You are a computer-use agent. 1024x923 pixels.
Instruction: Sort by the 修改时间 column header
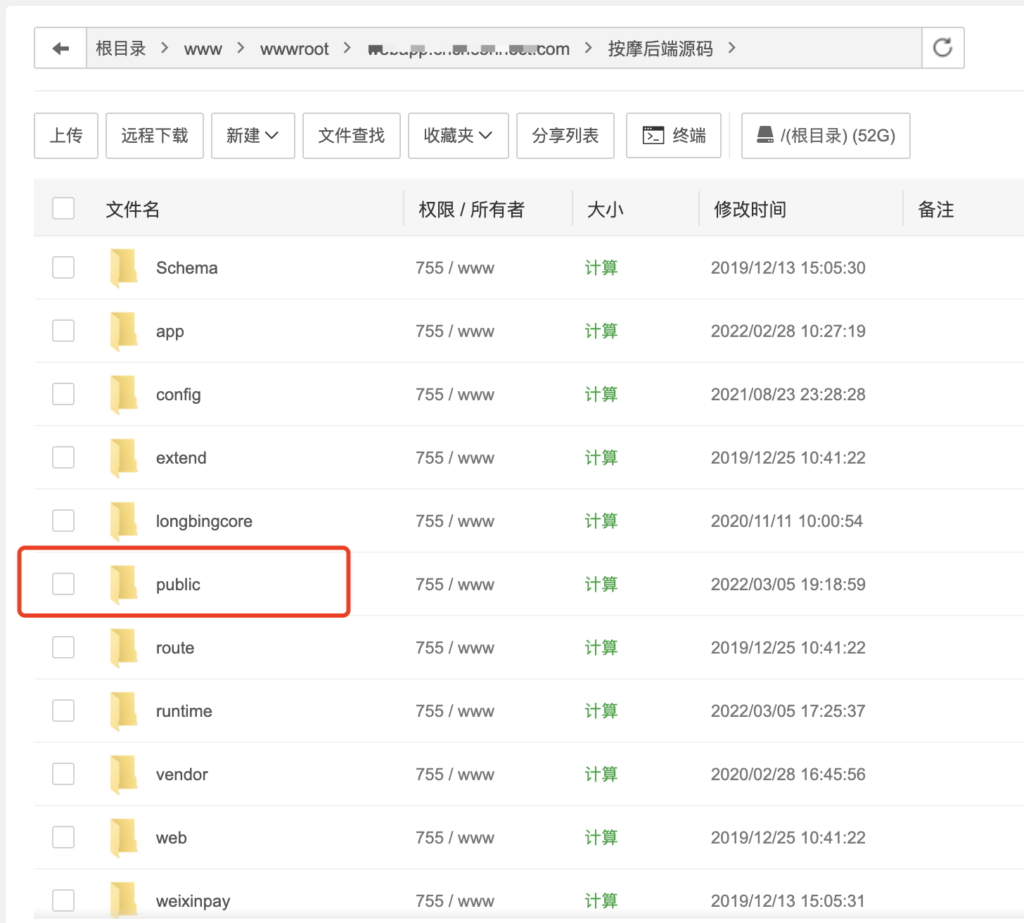pos(749,209)
